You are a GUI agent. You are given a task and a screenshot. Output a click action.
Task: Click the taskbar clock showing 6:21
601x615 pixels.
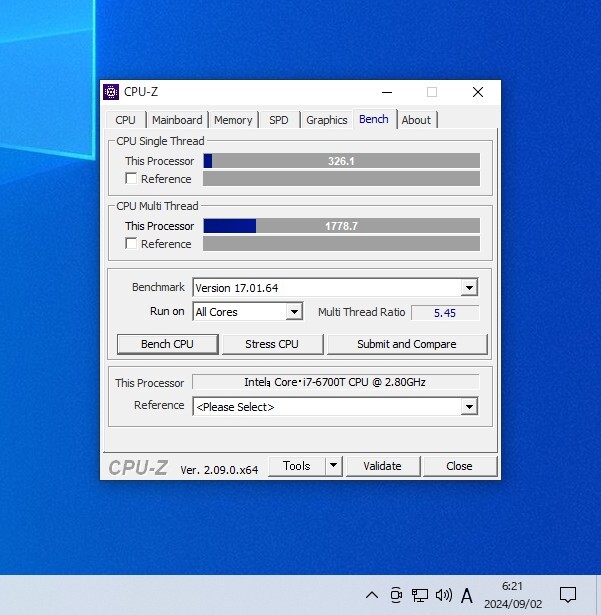513,595
